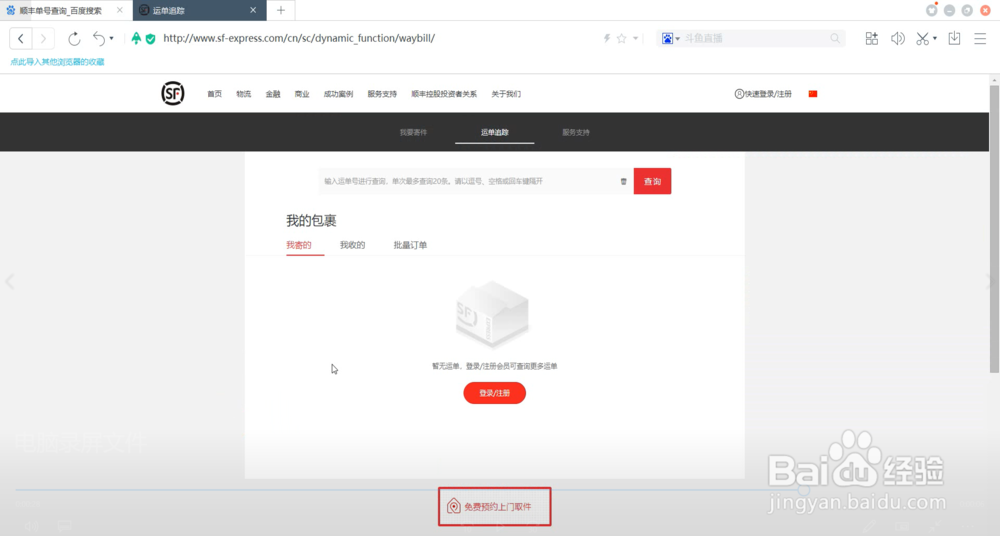This screenshot has width=1000, height=536.
Task: Expand the dropdown next to scissors icon
Action: (935, 38)
